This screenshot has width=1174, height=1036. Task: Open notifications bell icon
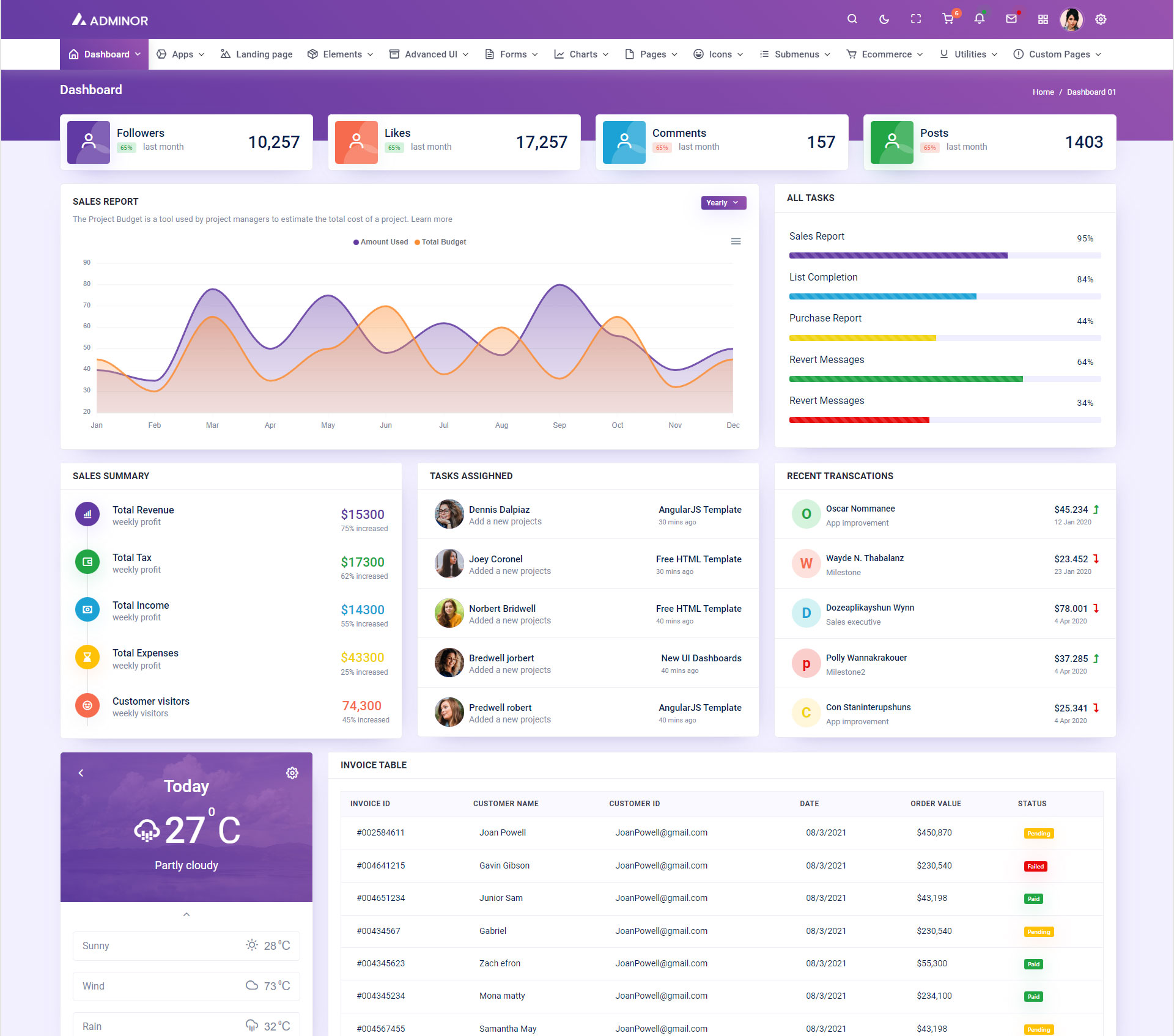(979, 19)
